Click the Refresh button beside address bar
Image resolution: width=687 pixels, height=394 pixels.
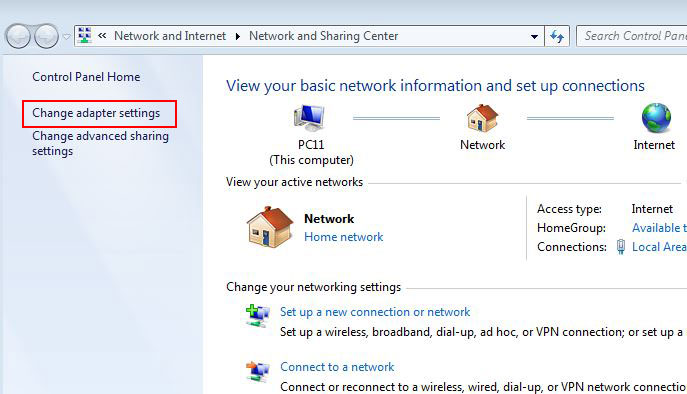click(x=557, y=36)
